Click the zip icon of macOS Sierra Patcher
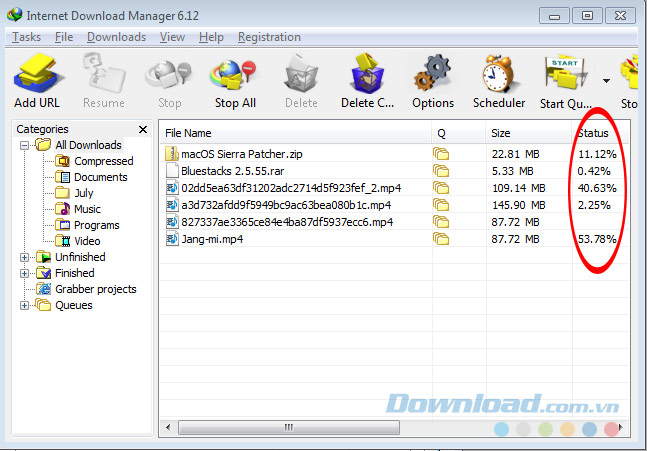The image size is (647, 451). (x=171, y=154)
